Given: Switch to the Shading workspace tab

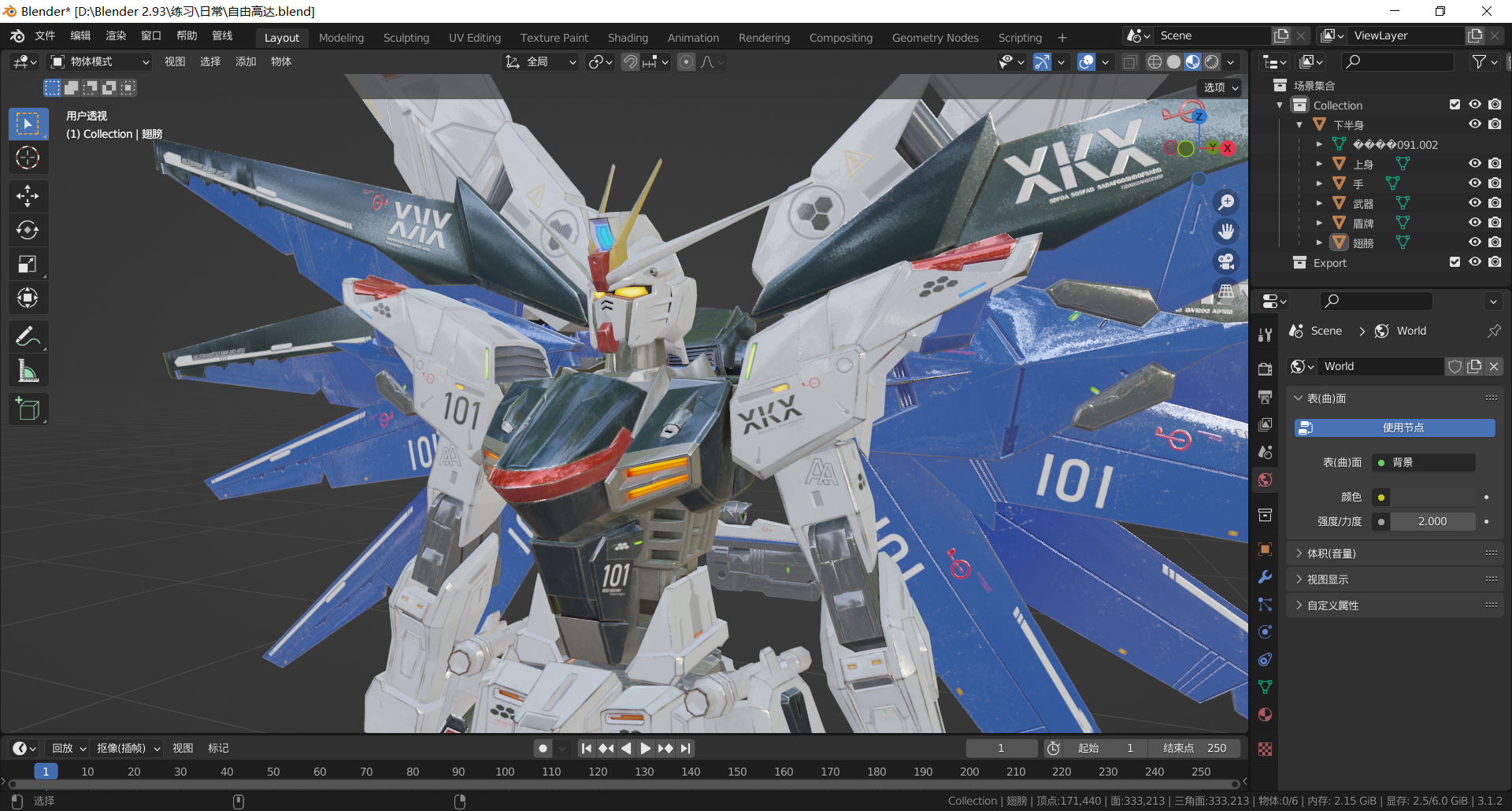Looking at the screenshot, I should (628, 37).
